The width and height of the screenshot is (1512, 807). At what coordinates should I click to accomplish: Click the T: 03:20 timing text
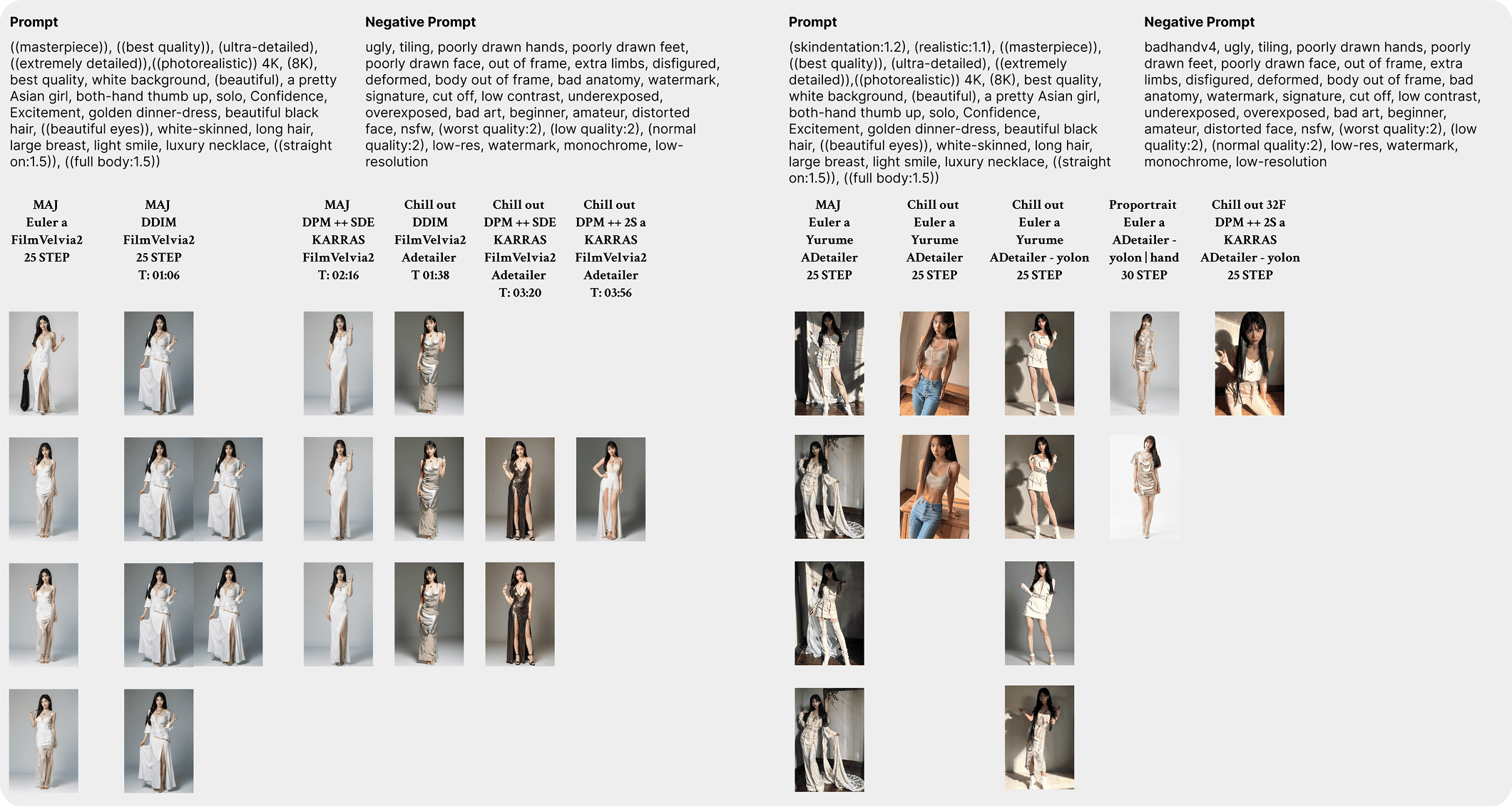(x=520, y=292)
